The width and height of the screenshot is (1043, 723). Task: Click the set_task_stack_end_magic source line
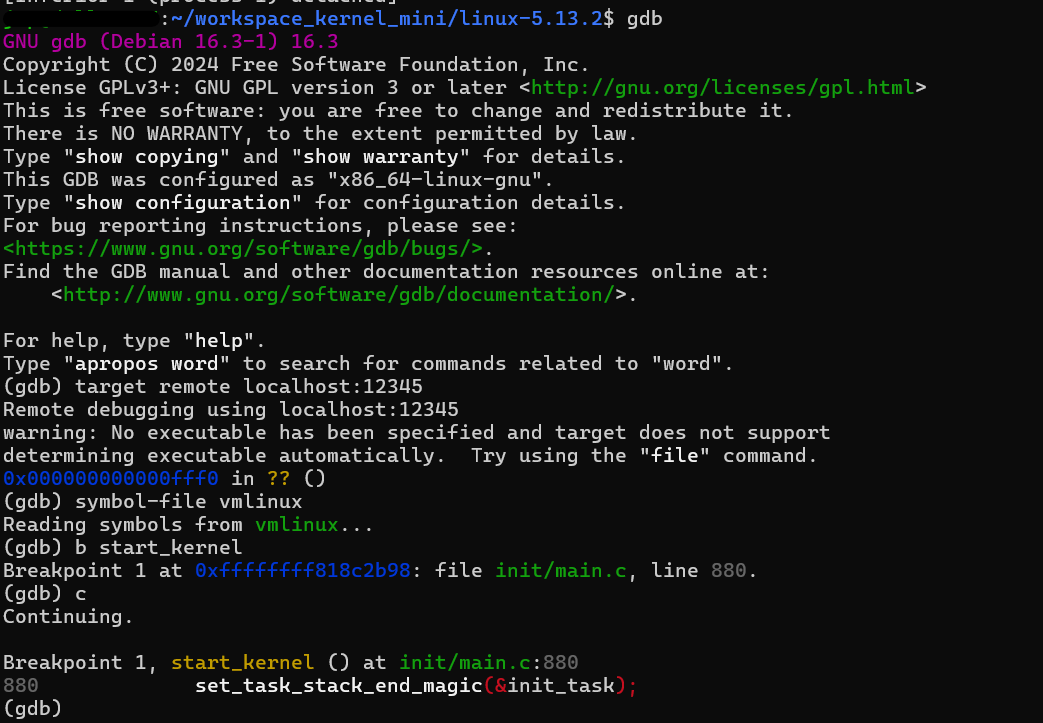[415, 686]
